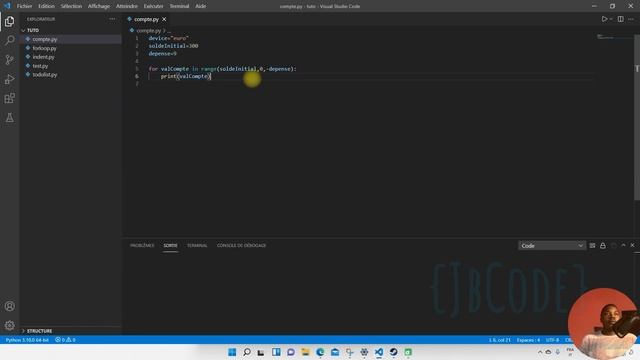Click the compte.py breadcrumb above the editor
The height and width of the screenshot is (360, 640).
pyautogui.click(x=148, y=31)
